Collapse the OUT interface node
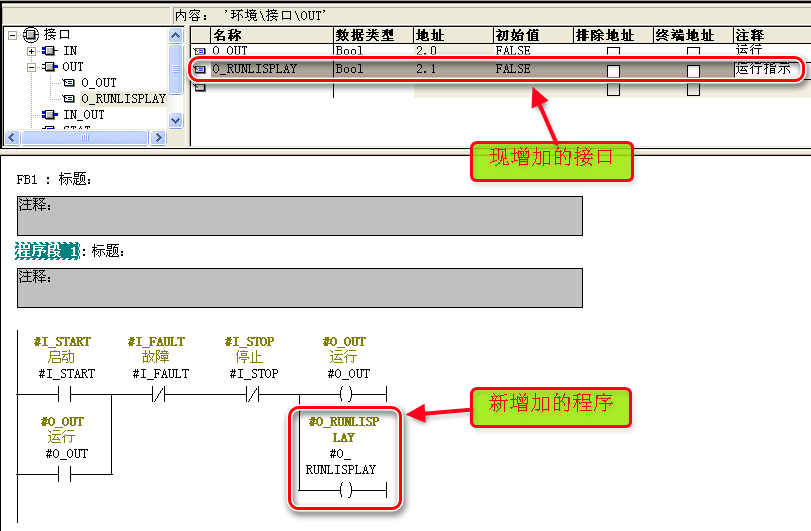Screen dimensions: 811x531 tap(32, 67)
